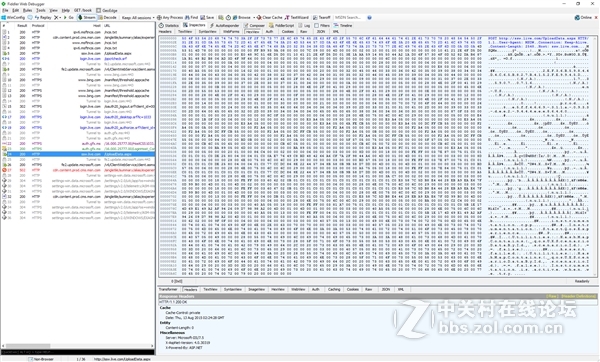Select request inspector HexView tab

point(252,31)
